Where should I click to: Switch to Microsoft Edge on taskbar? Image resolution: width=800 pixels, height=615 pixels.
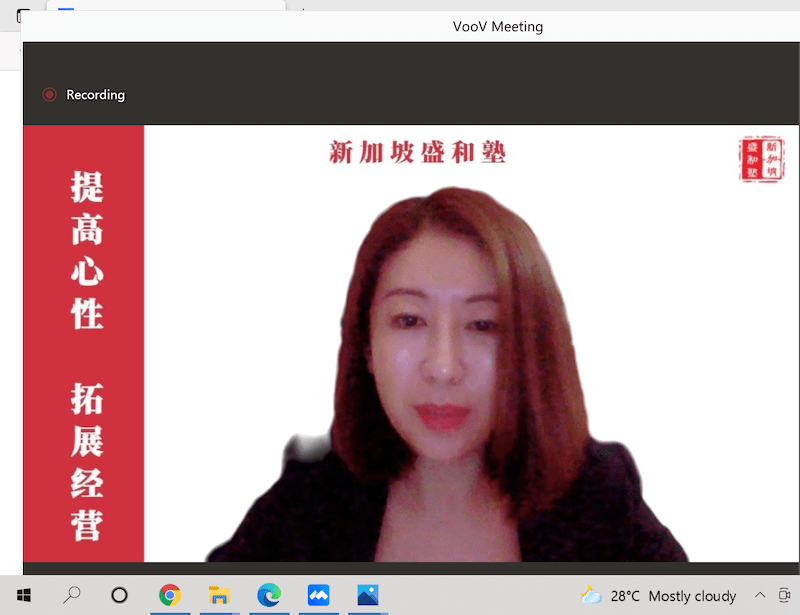pyautogui.click(x=268, y=596)
